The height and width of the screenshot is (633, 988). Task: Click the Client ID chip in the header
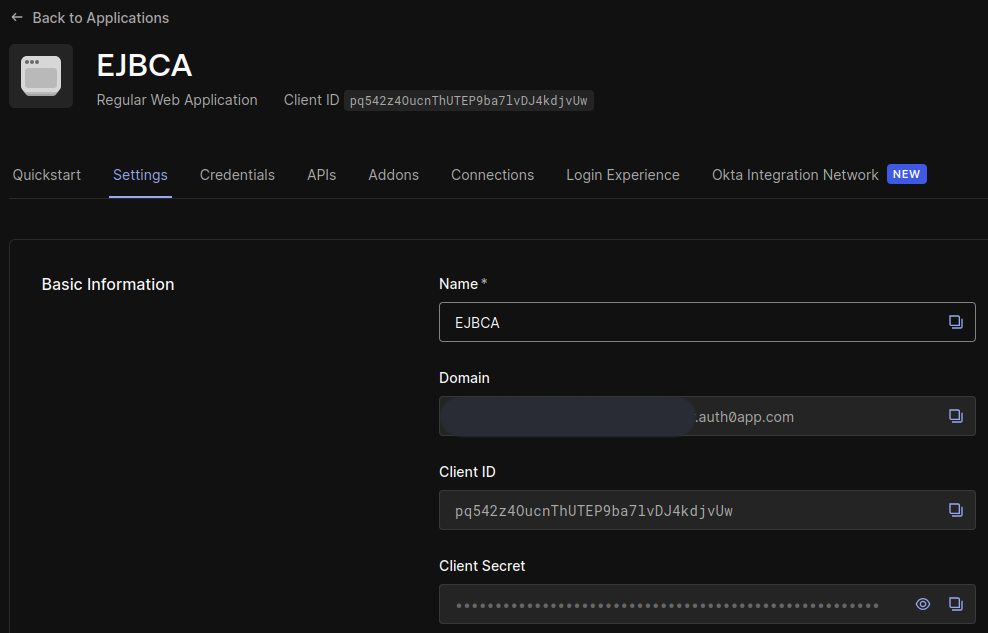(x=468, y=100)
